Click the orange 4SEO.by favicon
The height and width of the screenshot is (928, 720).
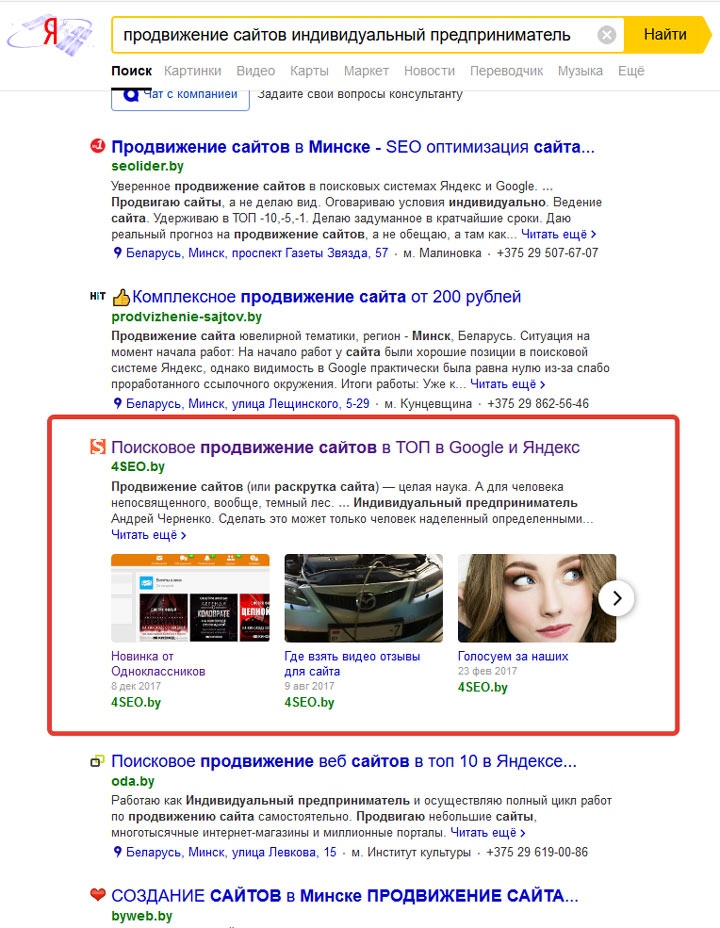tap(98, 447)
